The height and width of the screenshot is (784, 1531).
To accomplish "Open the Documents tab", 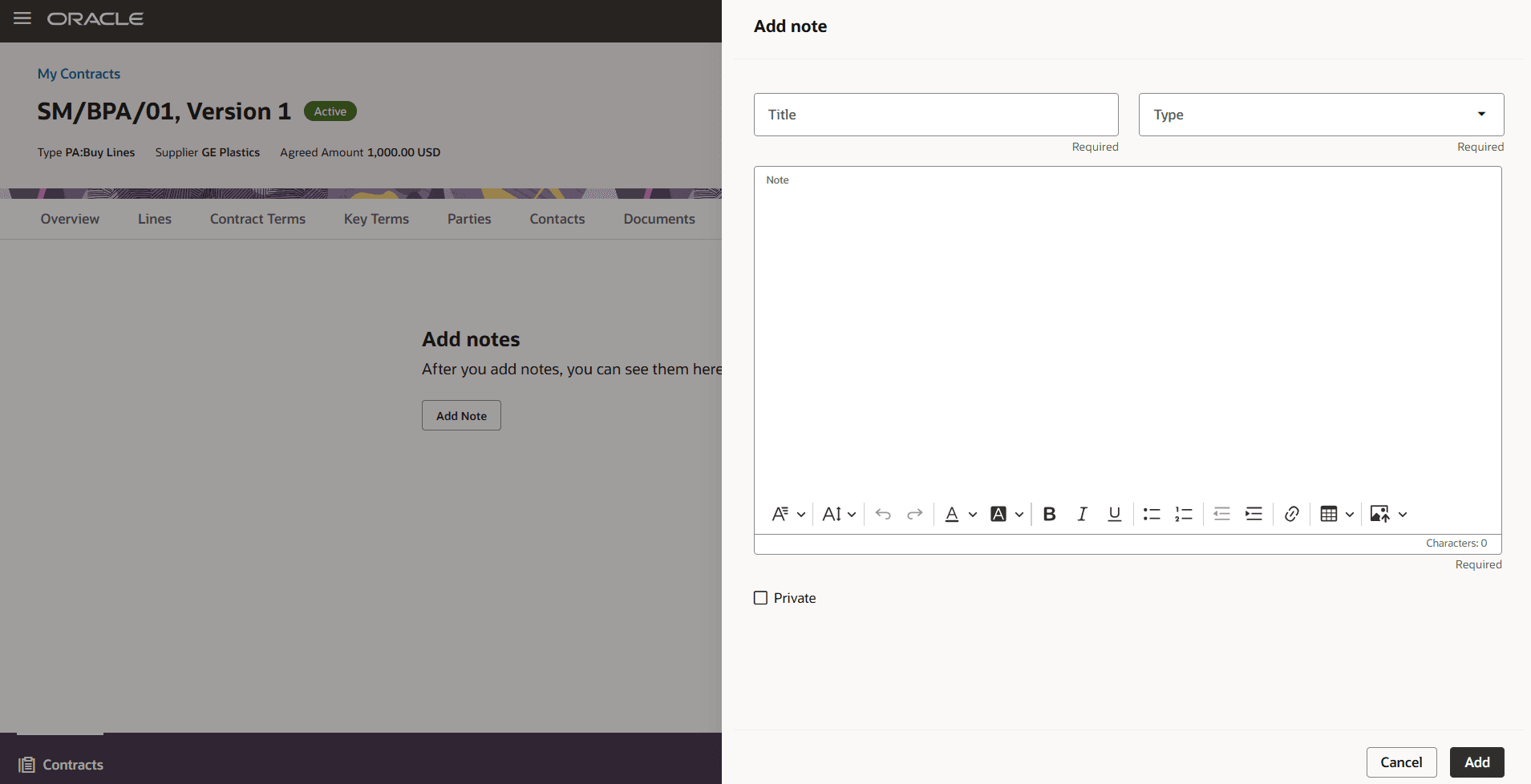I will click(x=658, y=218).
